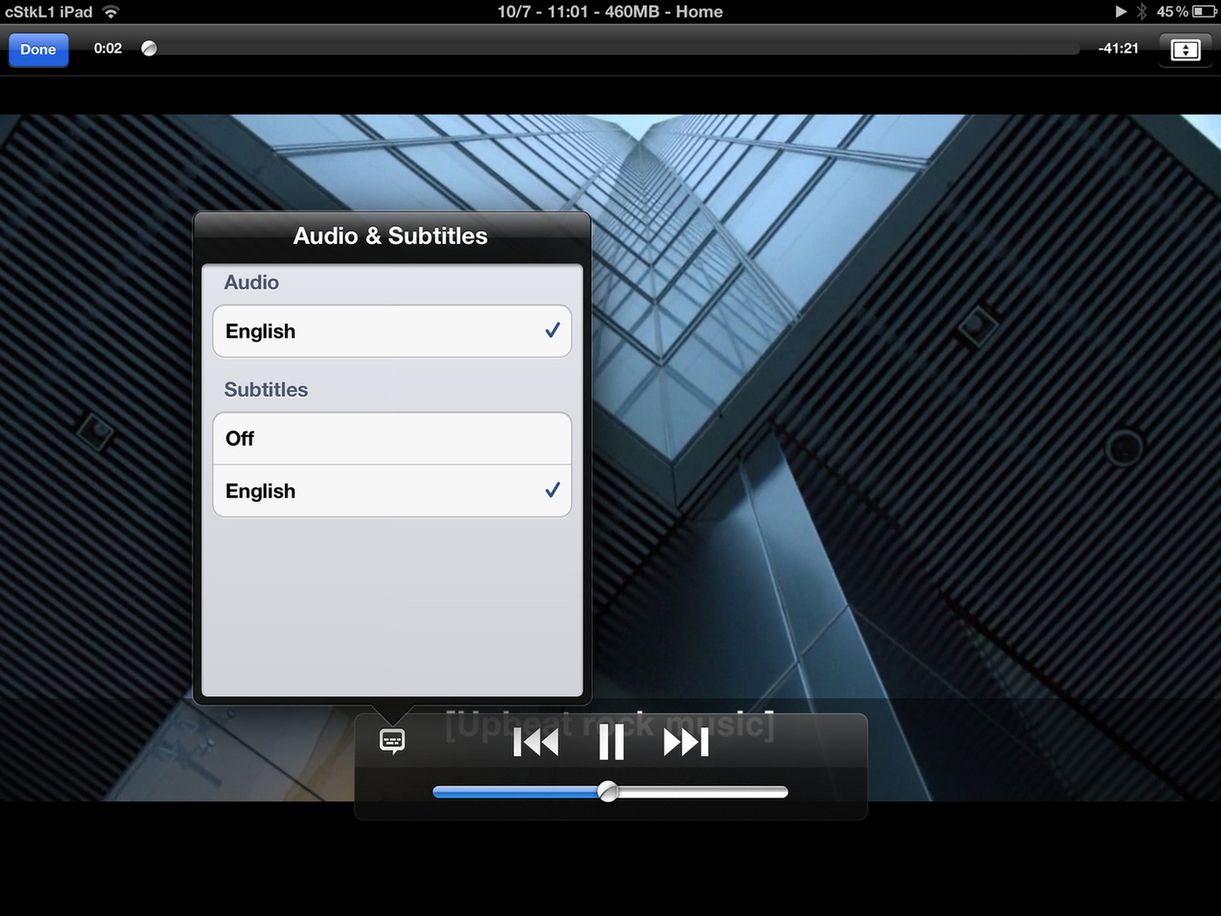
Task: Tap the blue Done button
Action: point(38,49)
